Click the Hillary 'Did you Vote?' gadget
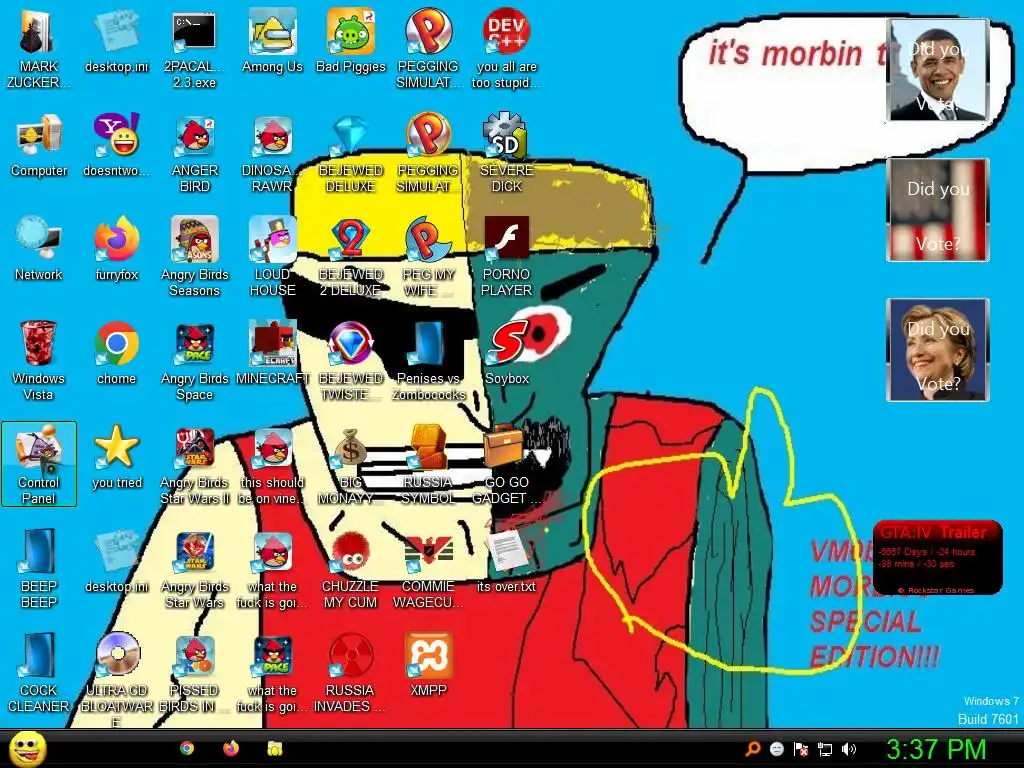The image size is (1024, 768). pyautogui.click(x=938, y=350)
